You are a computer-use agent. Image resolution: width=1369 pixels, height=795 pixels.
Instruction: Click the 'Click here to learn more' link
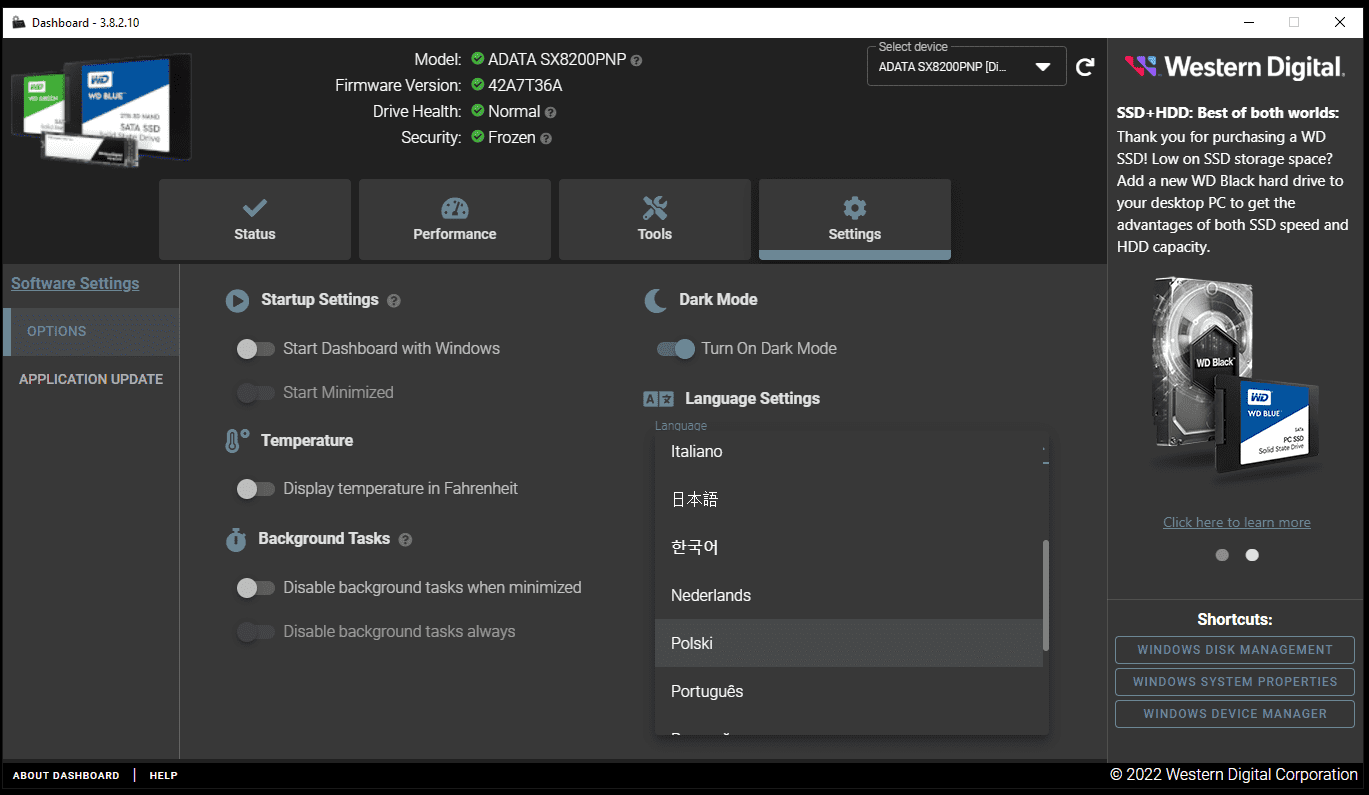(1236, 522)
